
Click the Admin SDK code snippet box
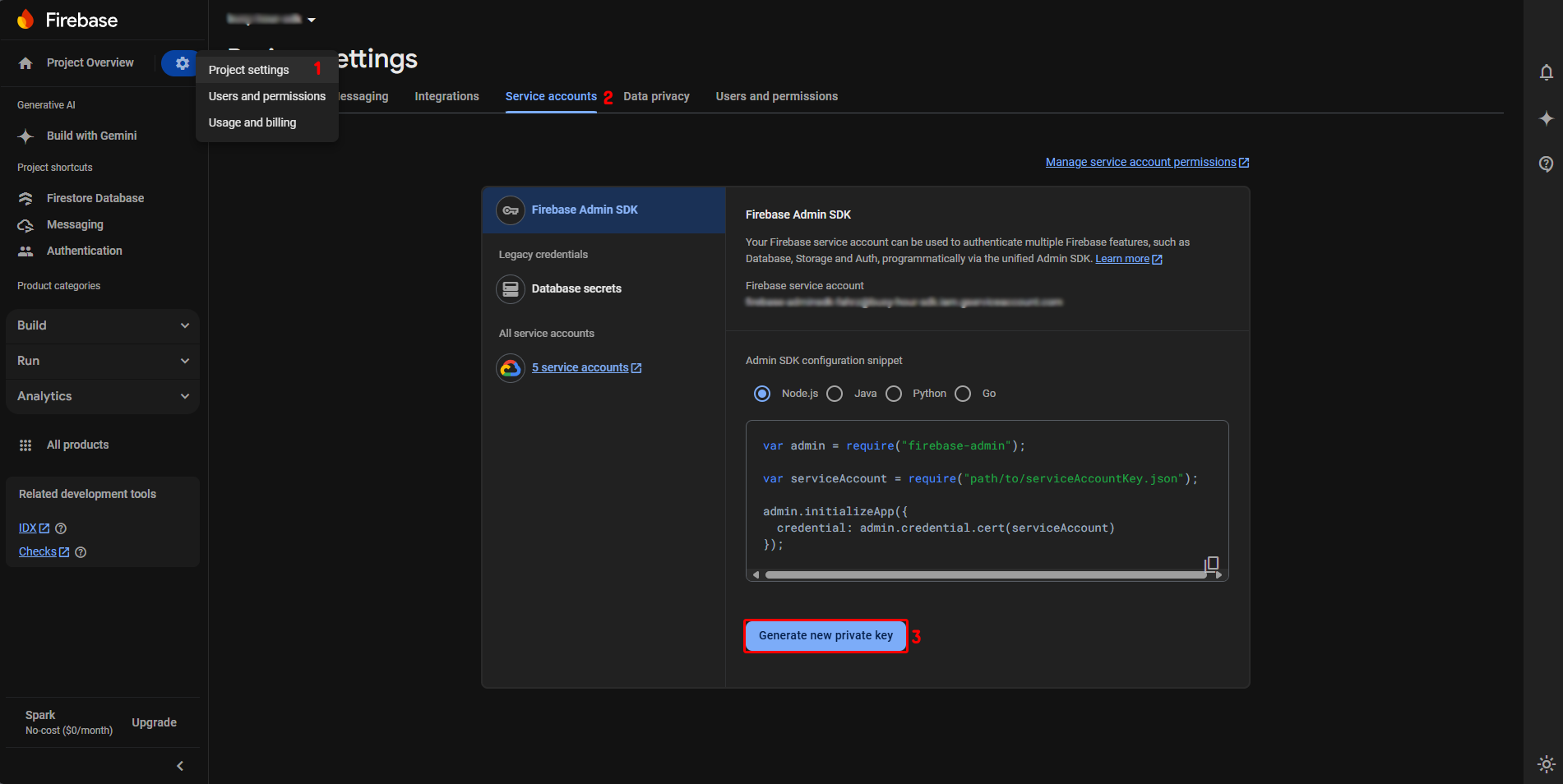[987, 501]
